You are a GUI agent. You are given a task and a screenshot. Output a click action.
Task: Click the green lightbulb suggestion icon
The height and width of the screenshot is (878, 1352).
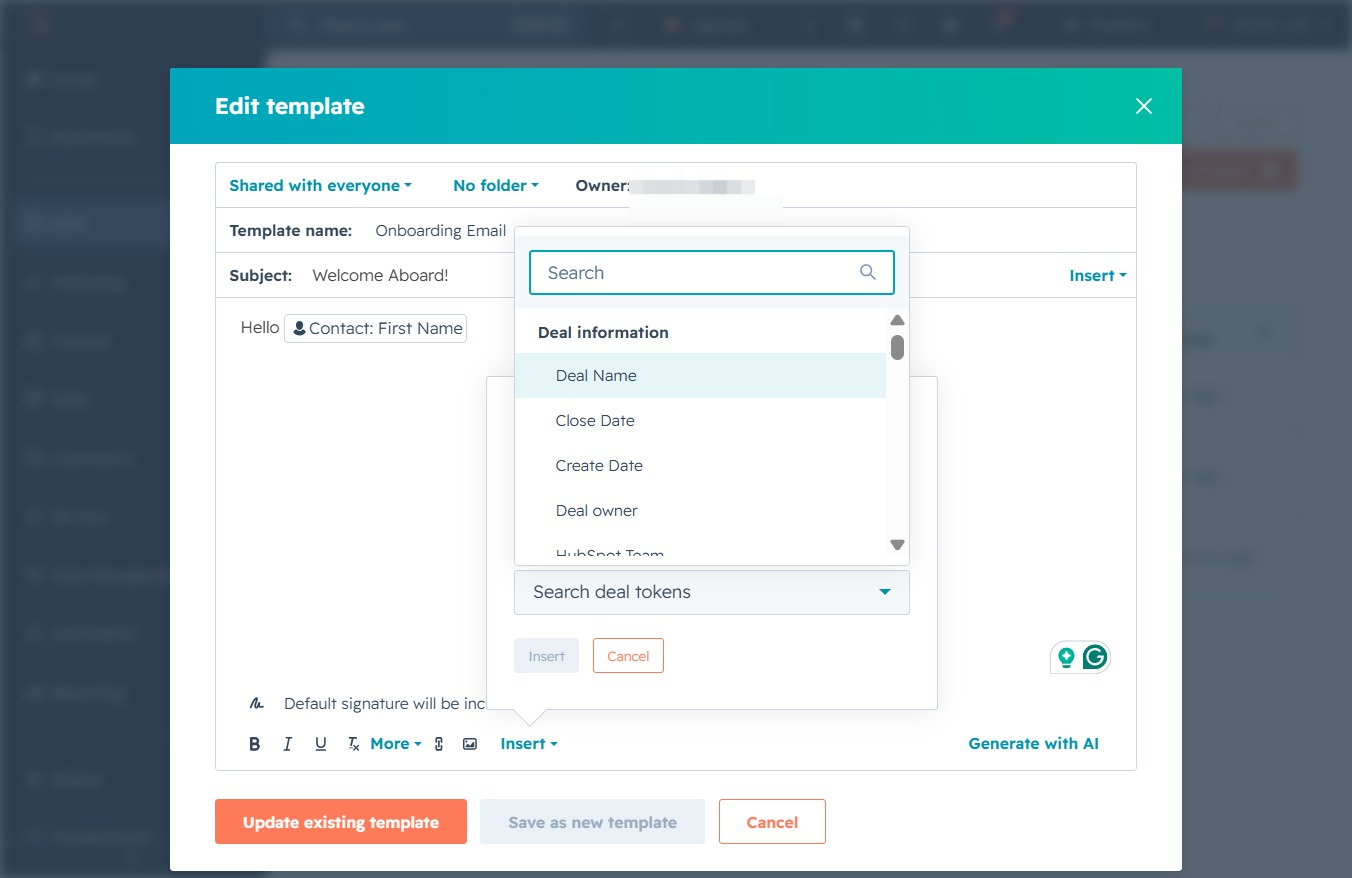pos(1066,657)
